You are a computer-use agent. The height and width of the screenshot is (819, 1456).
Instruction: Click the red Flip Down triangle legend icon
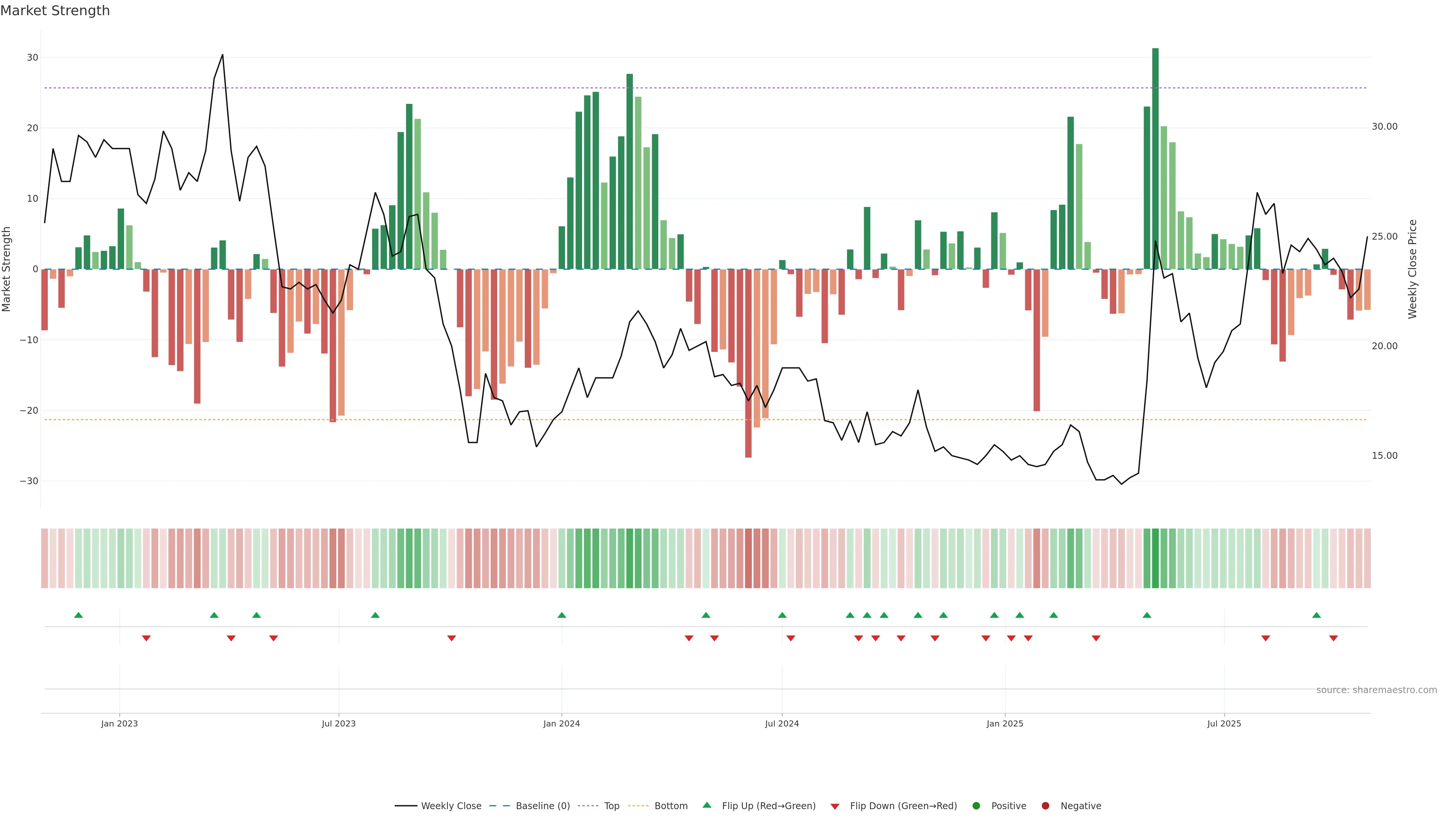coord(835,806)
